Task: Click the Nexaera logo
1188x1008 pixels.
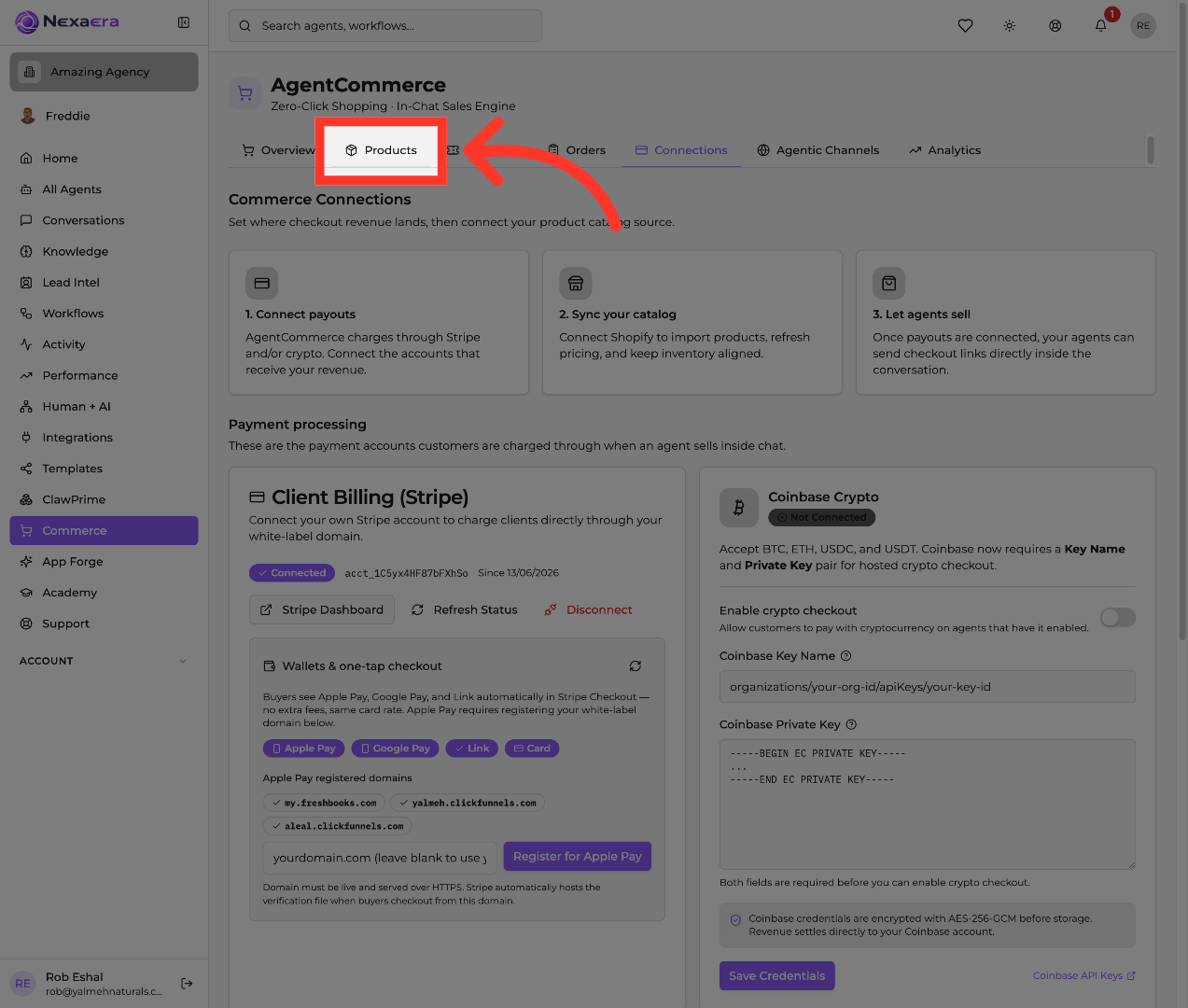Action: 68,21
